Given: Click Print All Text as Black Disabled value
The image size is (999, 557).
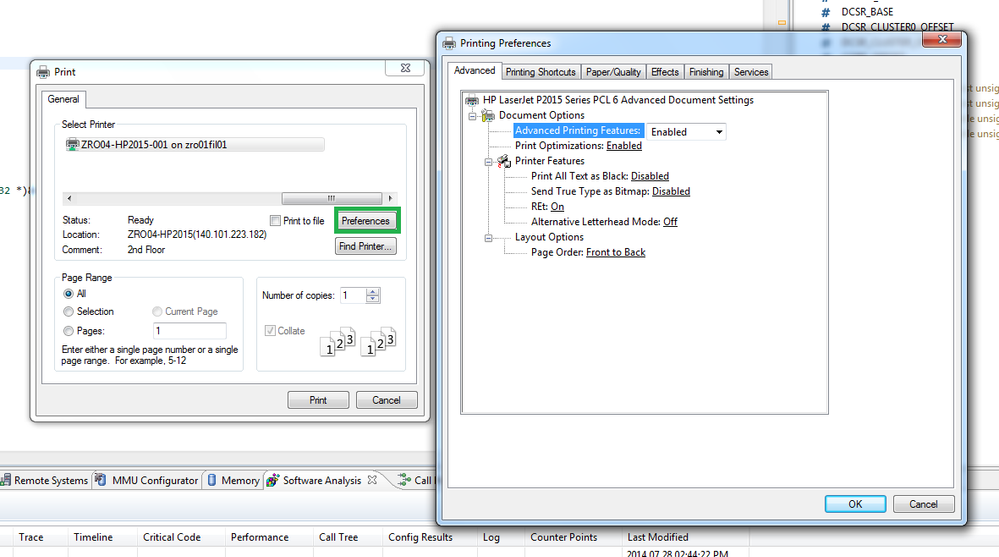Looking at the screenshot, I should point(649,176).
